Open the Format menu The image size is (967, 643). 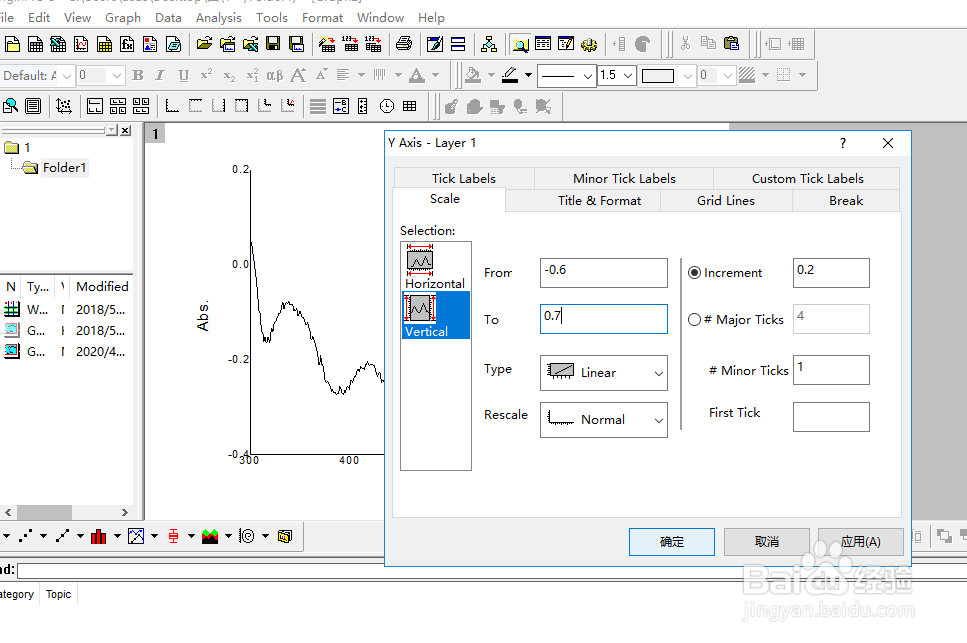[322, 18]
